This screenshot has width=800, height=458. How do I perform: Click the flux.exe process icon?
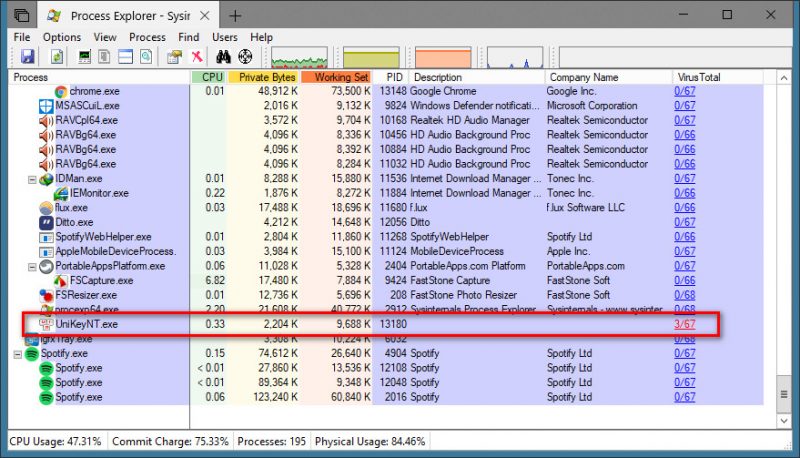pos(46,208)
